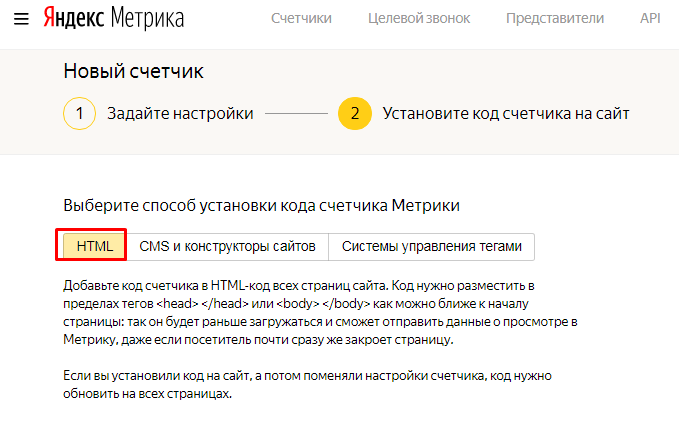Open the Представители page

coord(554,19)
